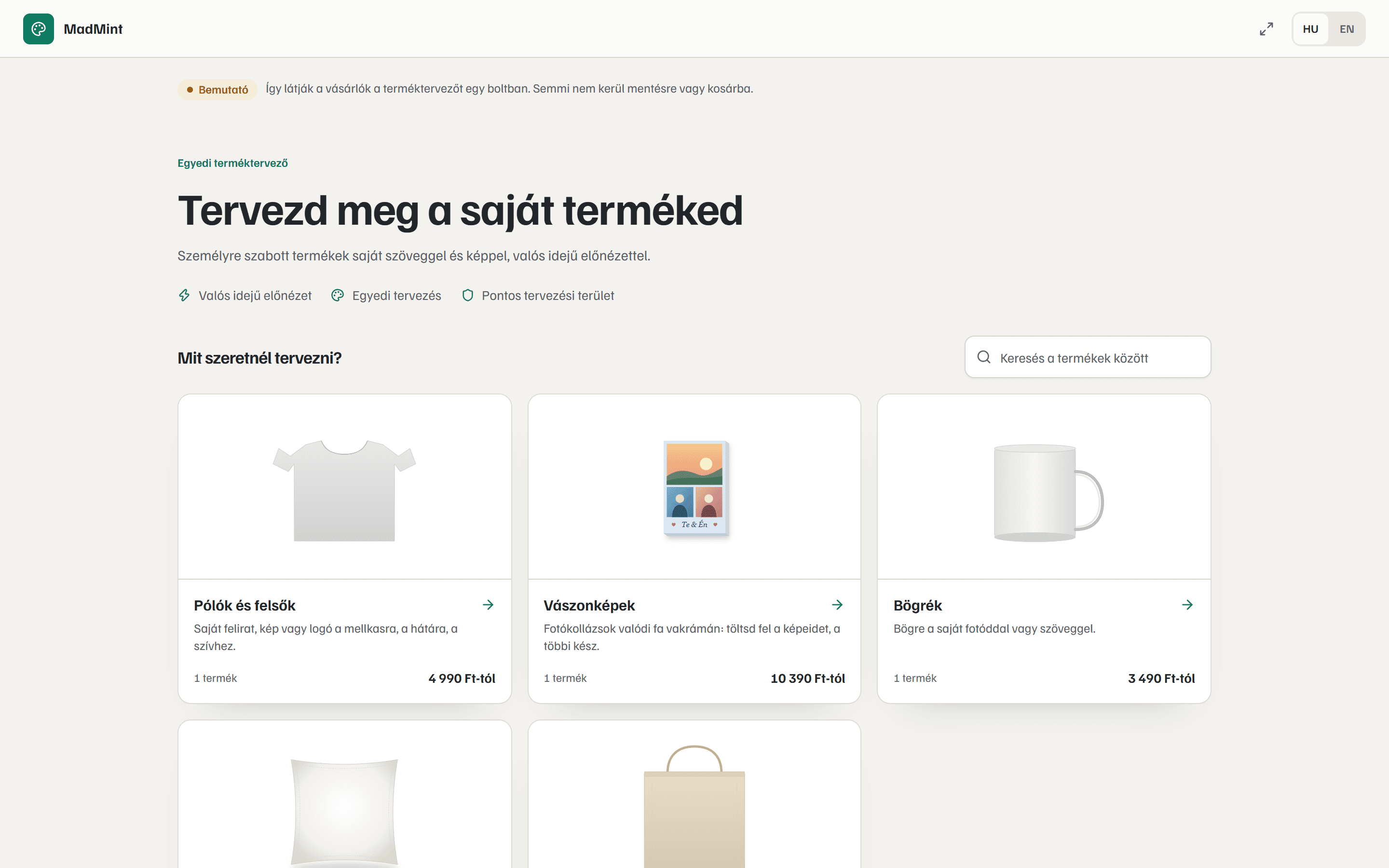Click the shield icon beside Pontos tervezési terület
Screen dimensions: 1389x868
pos(468,295)
